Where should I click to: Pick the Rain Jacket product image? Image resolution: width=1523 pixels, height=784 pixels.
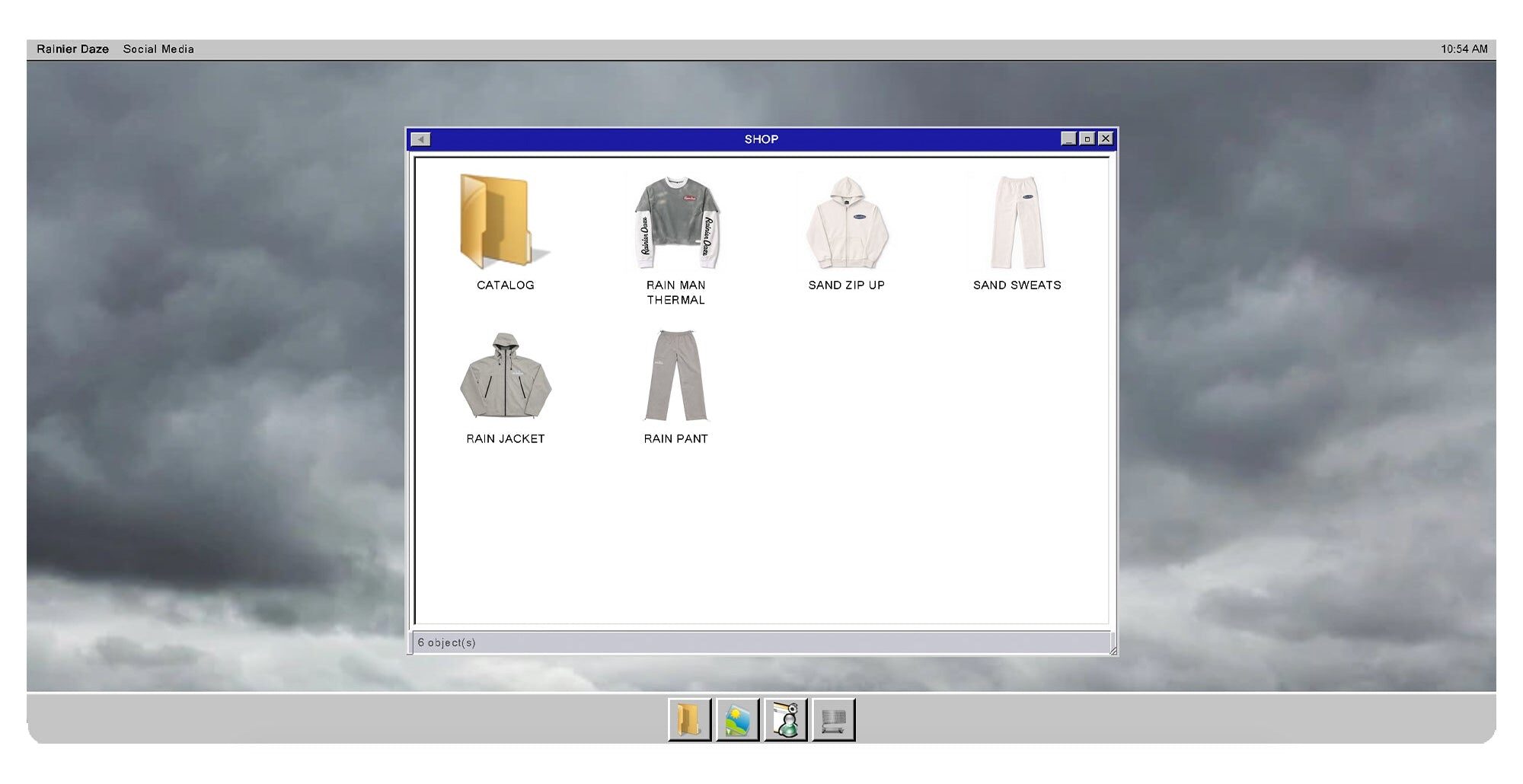(x=505, y=375)
